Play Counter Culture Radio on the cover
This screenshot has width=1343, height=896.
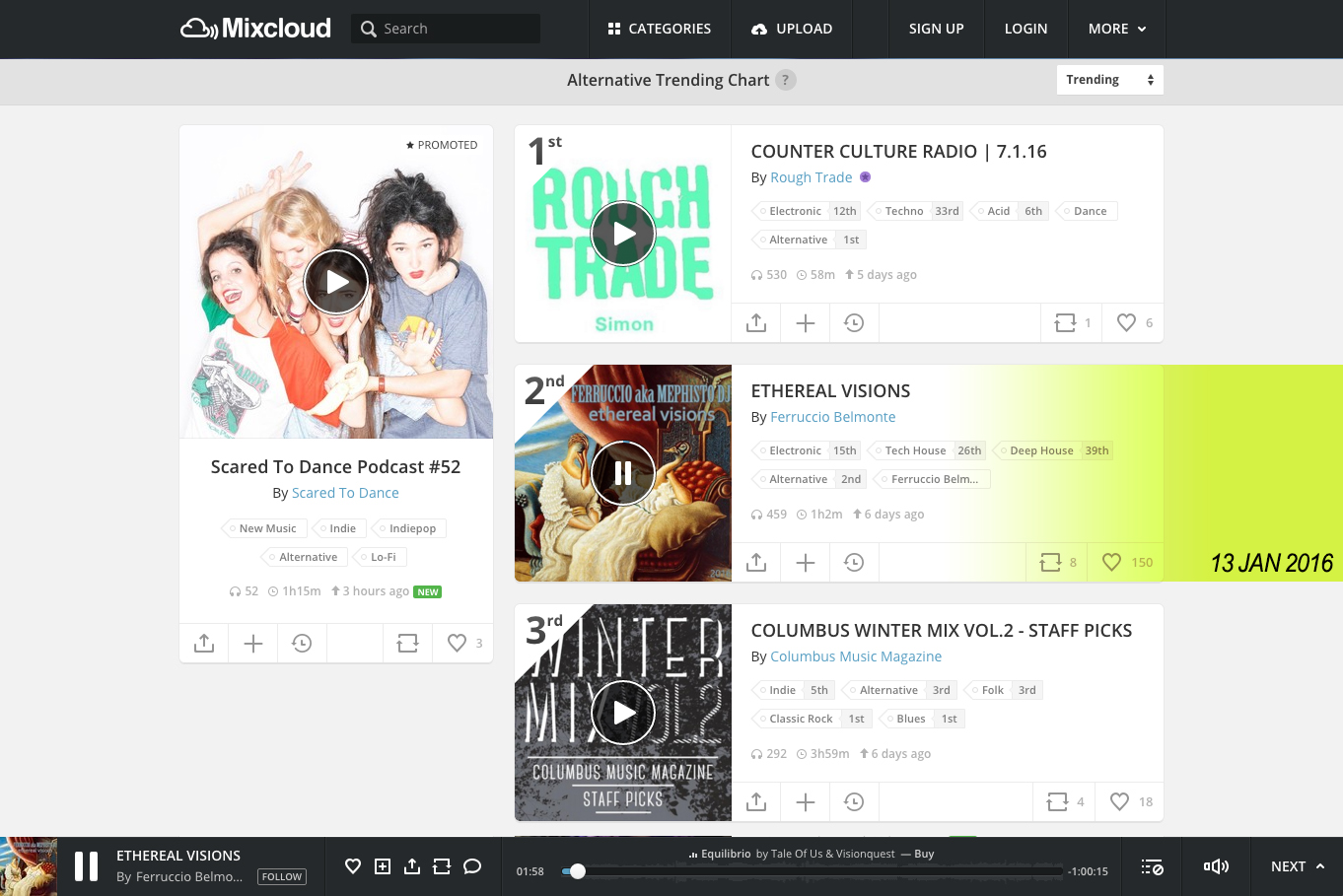(x=623, y=234)
